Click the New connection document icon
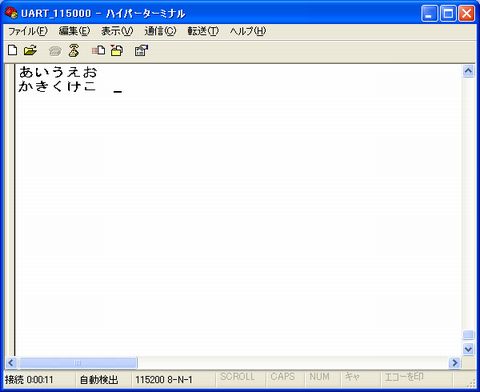480x392 pixels. (13, 50)
